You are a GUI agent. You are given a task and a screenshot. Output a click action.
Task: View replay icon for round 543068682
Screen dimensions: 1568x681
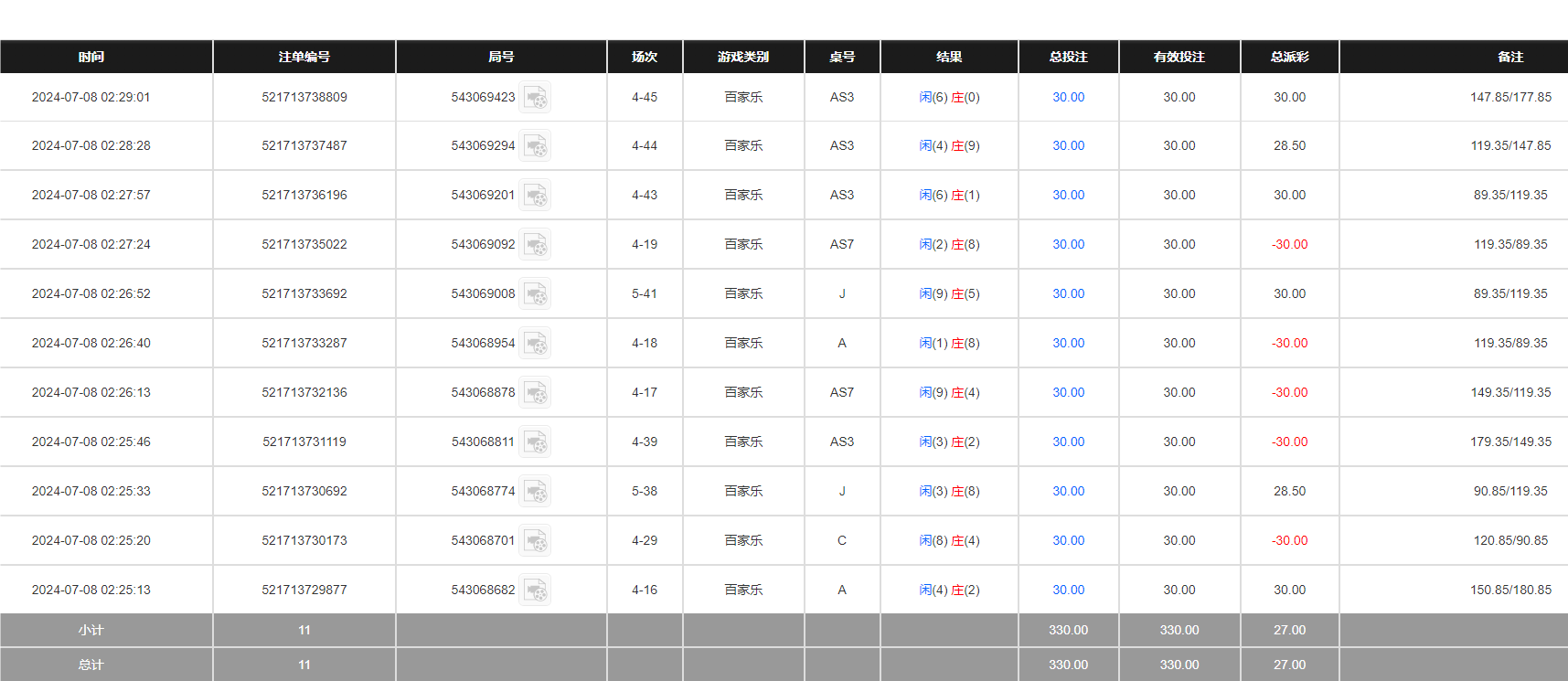tap(535, 591)
